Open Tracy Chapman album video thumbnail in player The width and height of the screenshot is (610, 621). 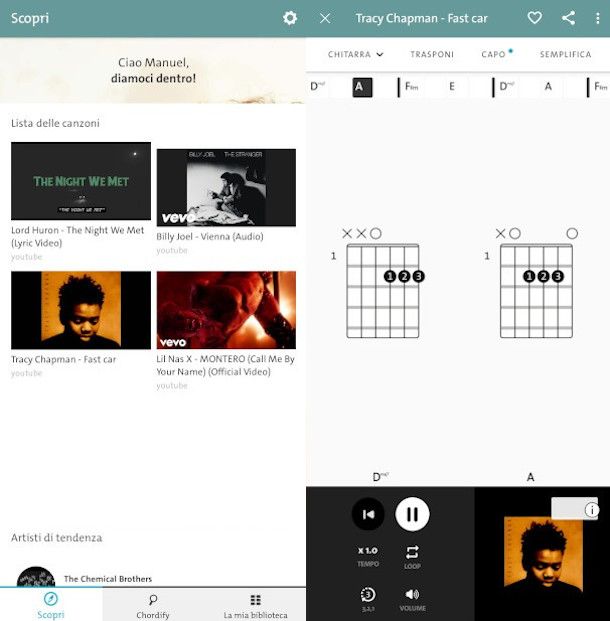tap(543, 552)
